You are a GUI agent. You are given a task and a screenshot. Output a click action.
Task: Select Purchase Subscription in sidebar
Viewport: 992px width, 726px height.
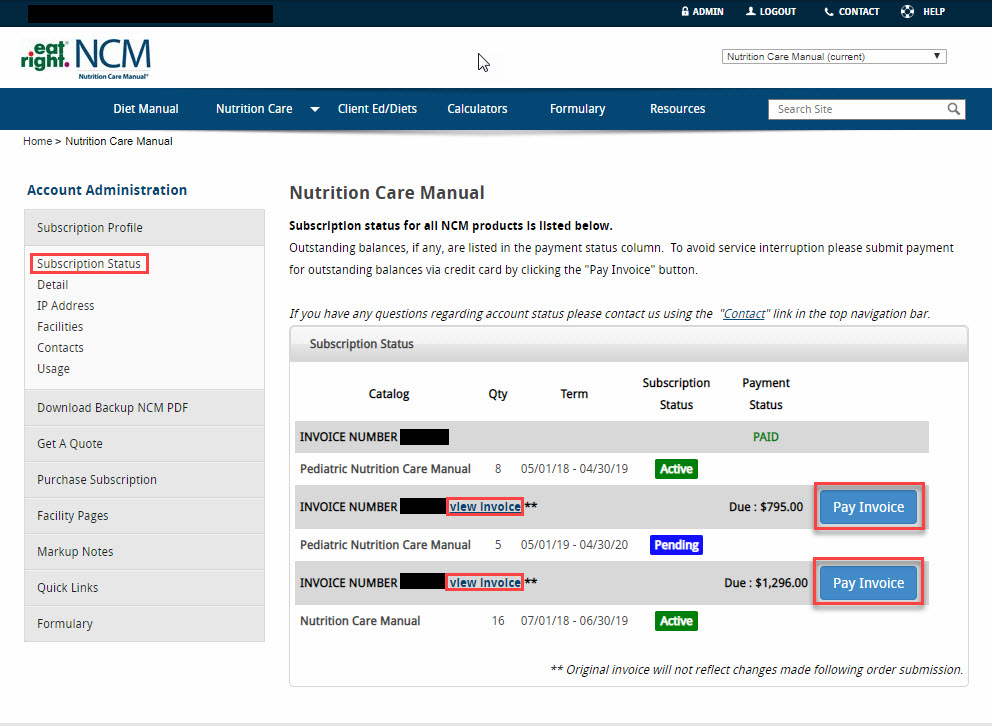click(x=144, y=480)
